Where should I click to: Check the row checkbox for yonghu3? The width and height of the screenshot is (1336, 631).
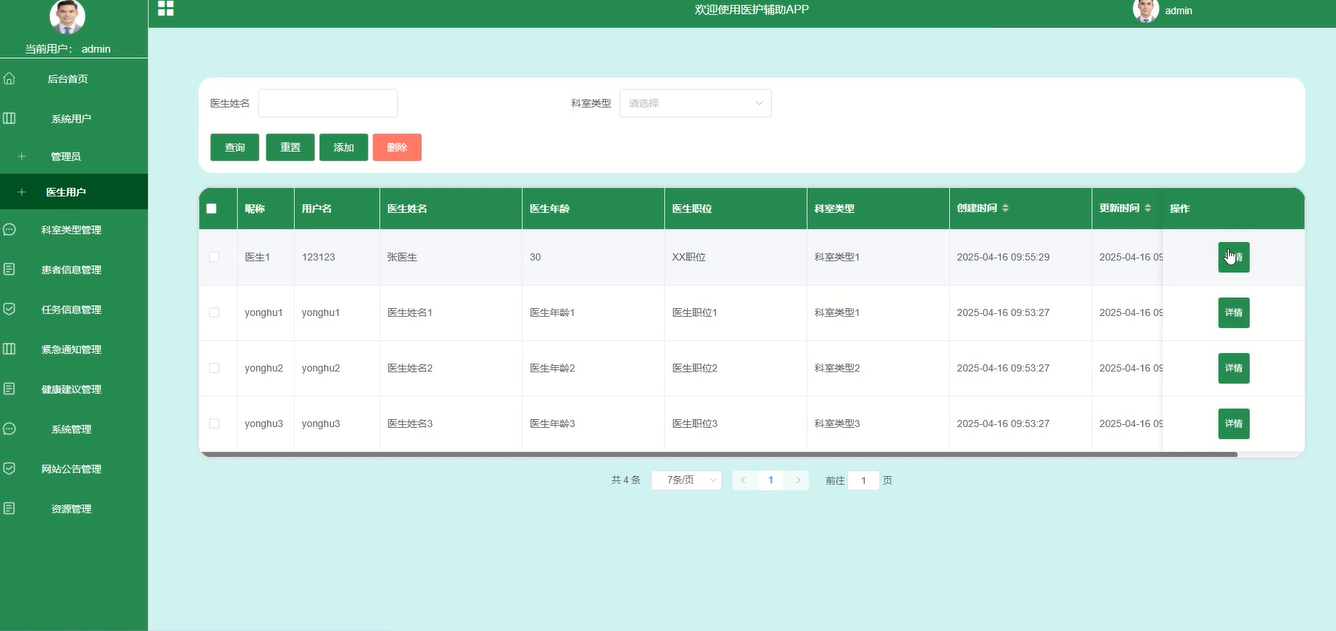[214, 423]
